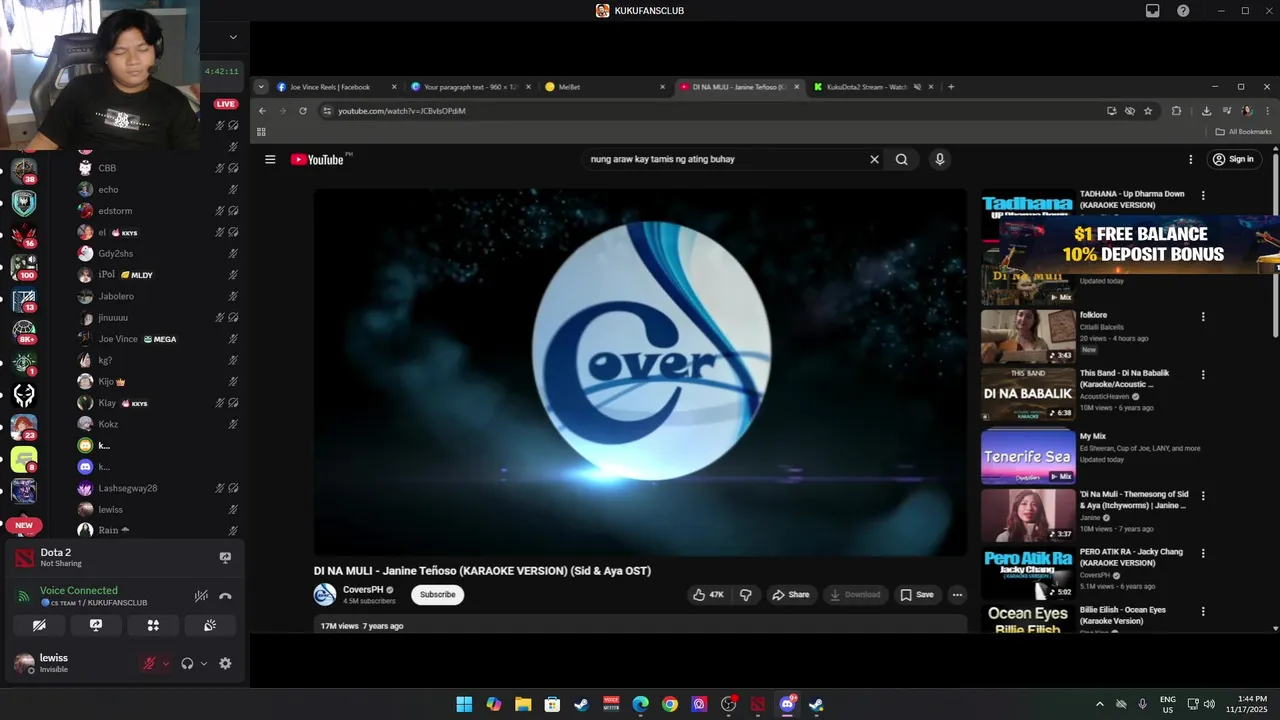Click the Subscribe button for CoversPH
Viewport: 1280px width, 720px height.
pos(437,594)
